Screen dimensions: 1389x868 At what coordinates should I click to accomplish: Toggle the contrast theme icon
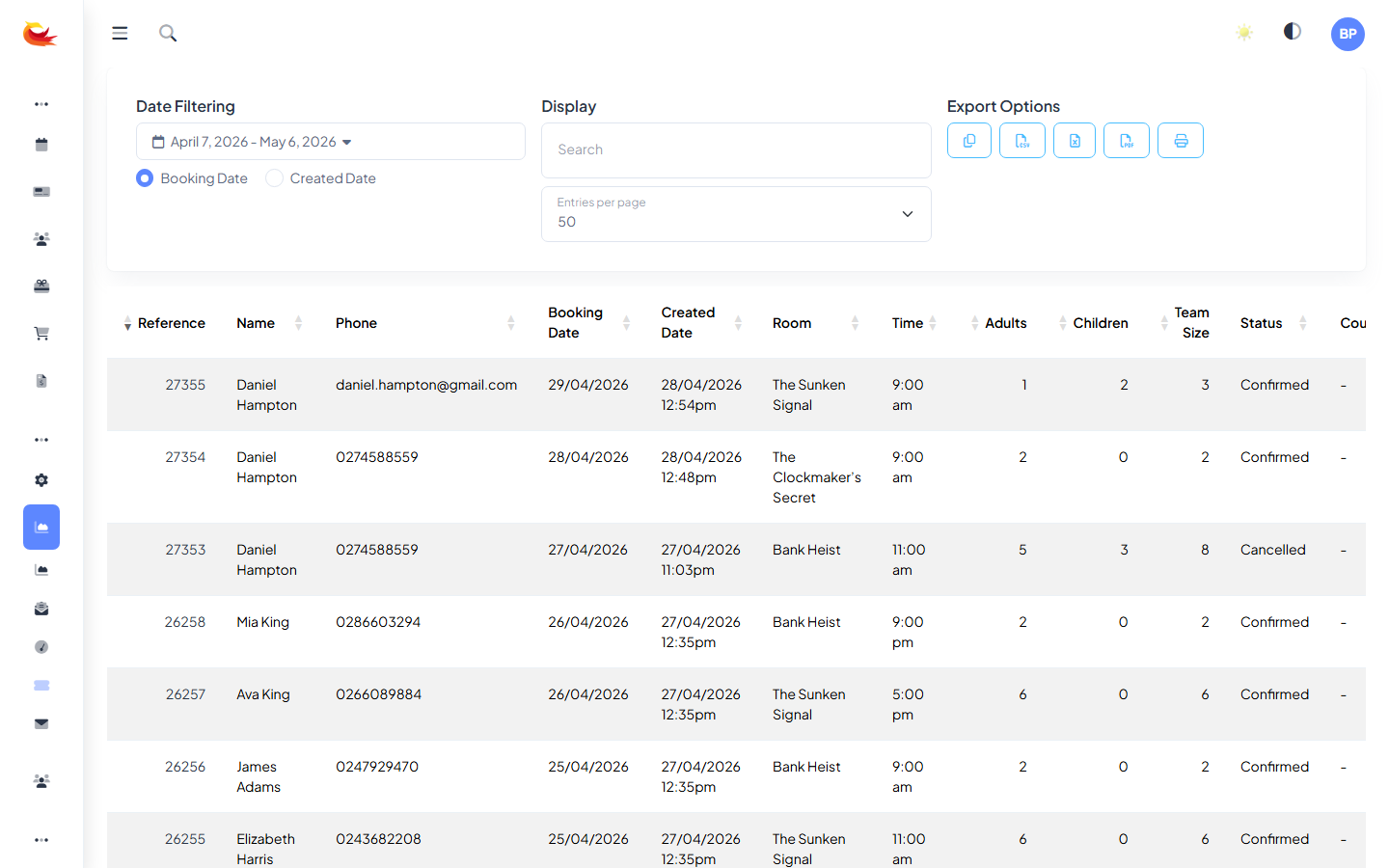click(x=1293, y=32)
